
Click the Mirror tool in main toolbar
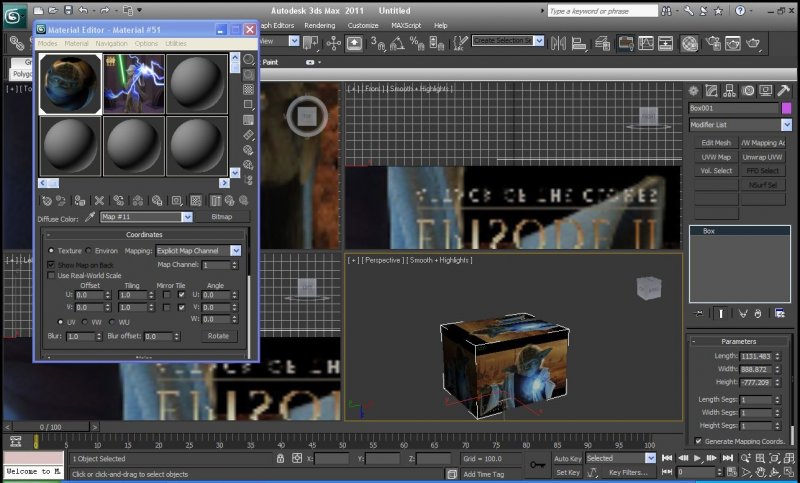tap(558, 43)
